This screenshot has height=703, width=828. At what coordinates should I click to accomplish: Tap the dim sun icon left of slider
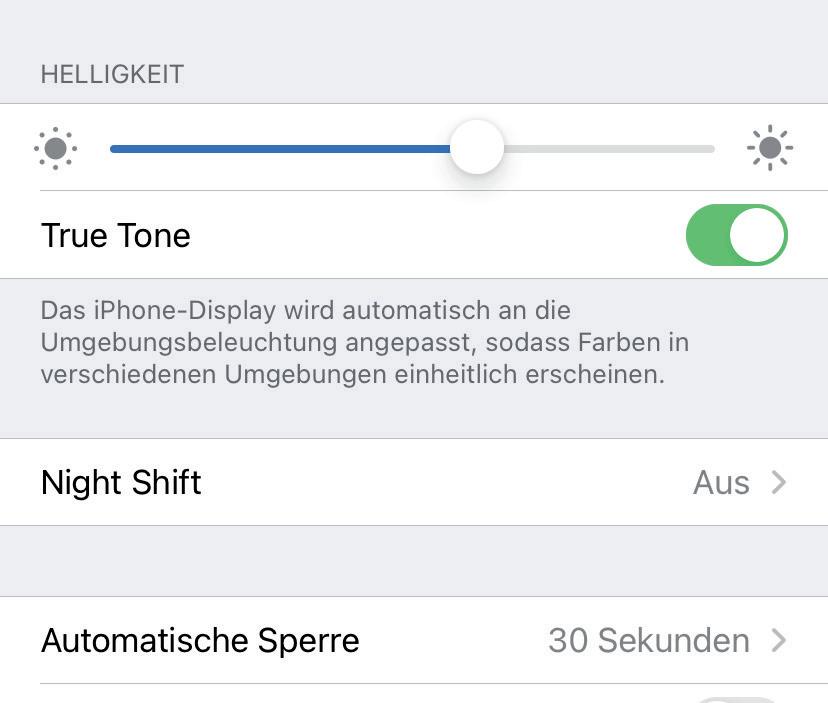pos(55,149)
